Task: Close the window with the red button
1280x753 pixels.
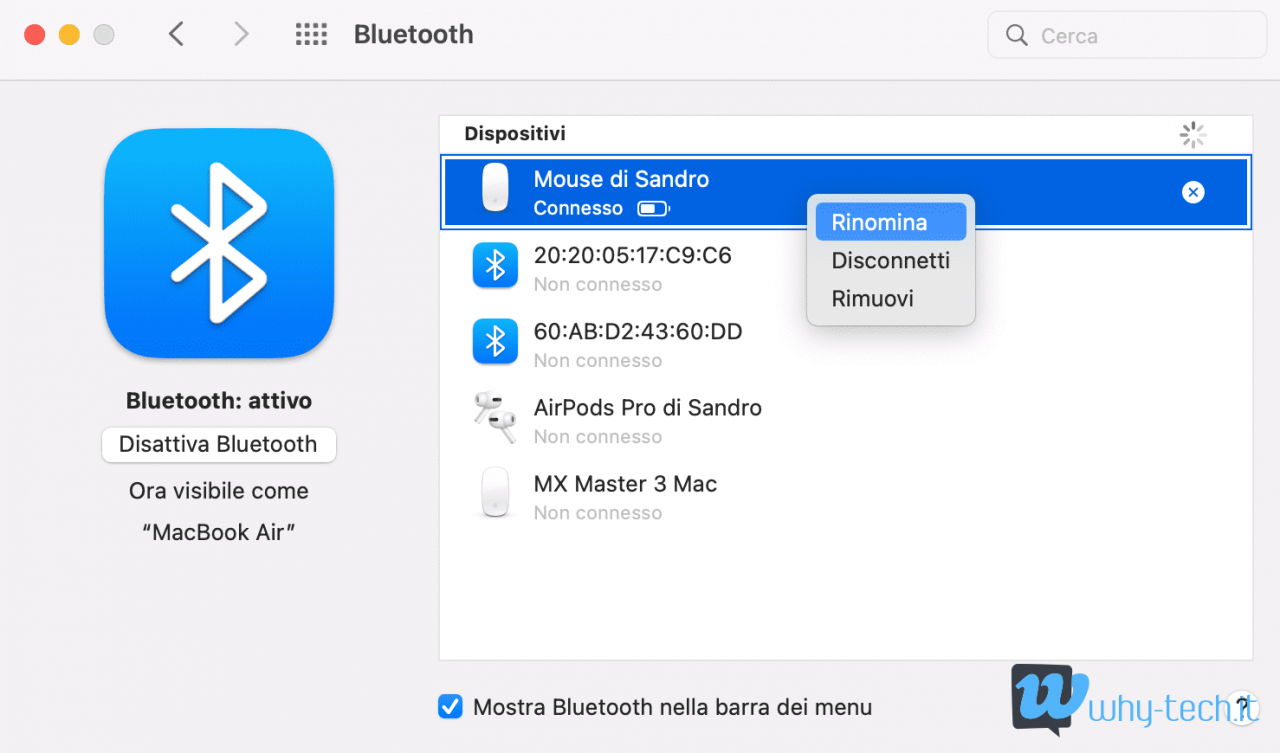Action: pos(35,35)
